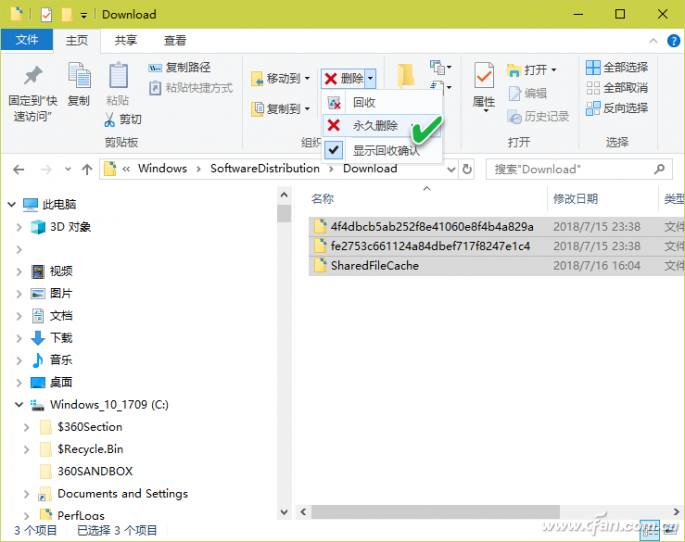Click SoftwareDistribution in the breadcrumb
The width and height of the screenshot is (685, 542).
[x=265, y=169]
